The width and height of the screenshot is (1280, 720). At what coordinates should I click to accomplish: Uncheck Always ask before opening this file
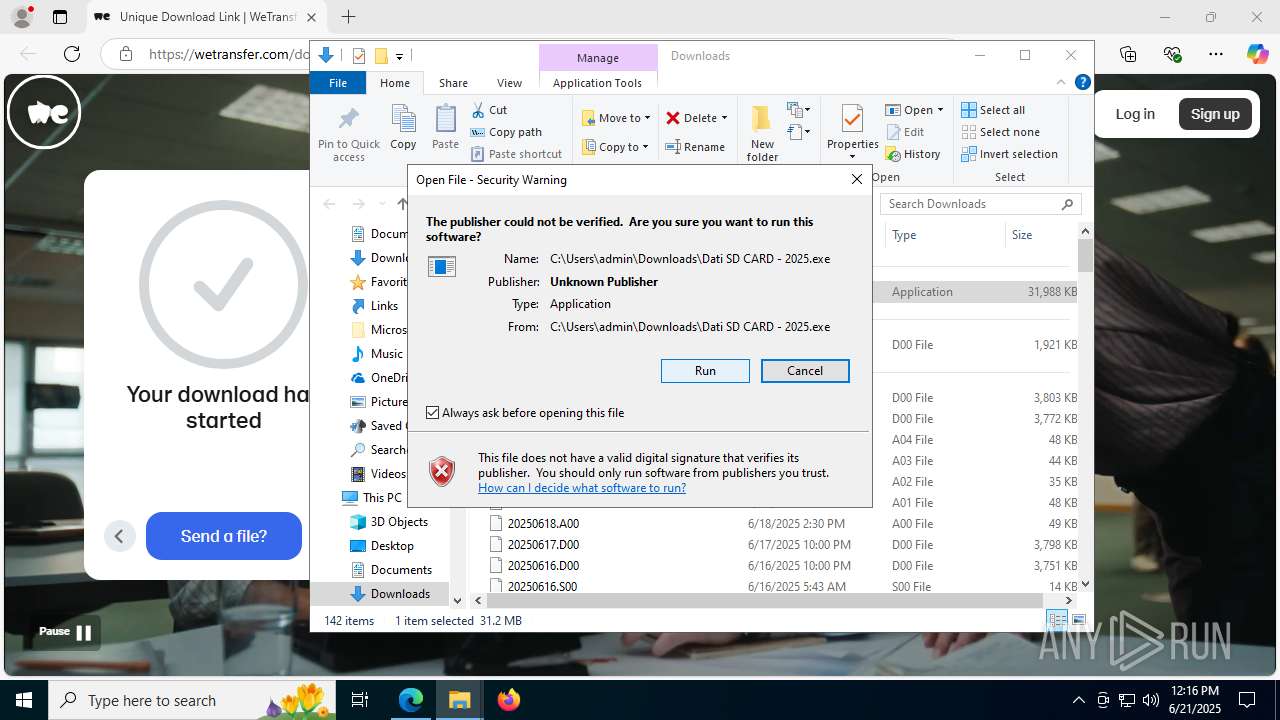point(433,413)
